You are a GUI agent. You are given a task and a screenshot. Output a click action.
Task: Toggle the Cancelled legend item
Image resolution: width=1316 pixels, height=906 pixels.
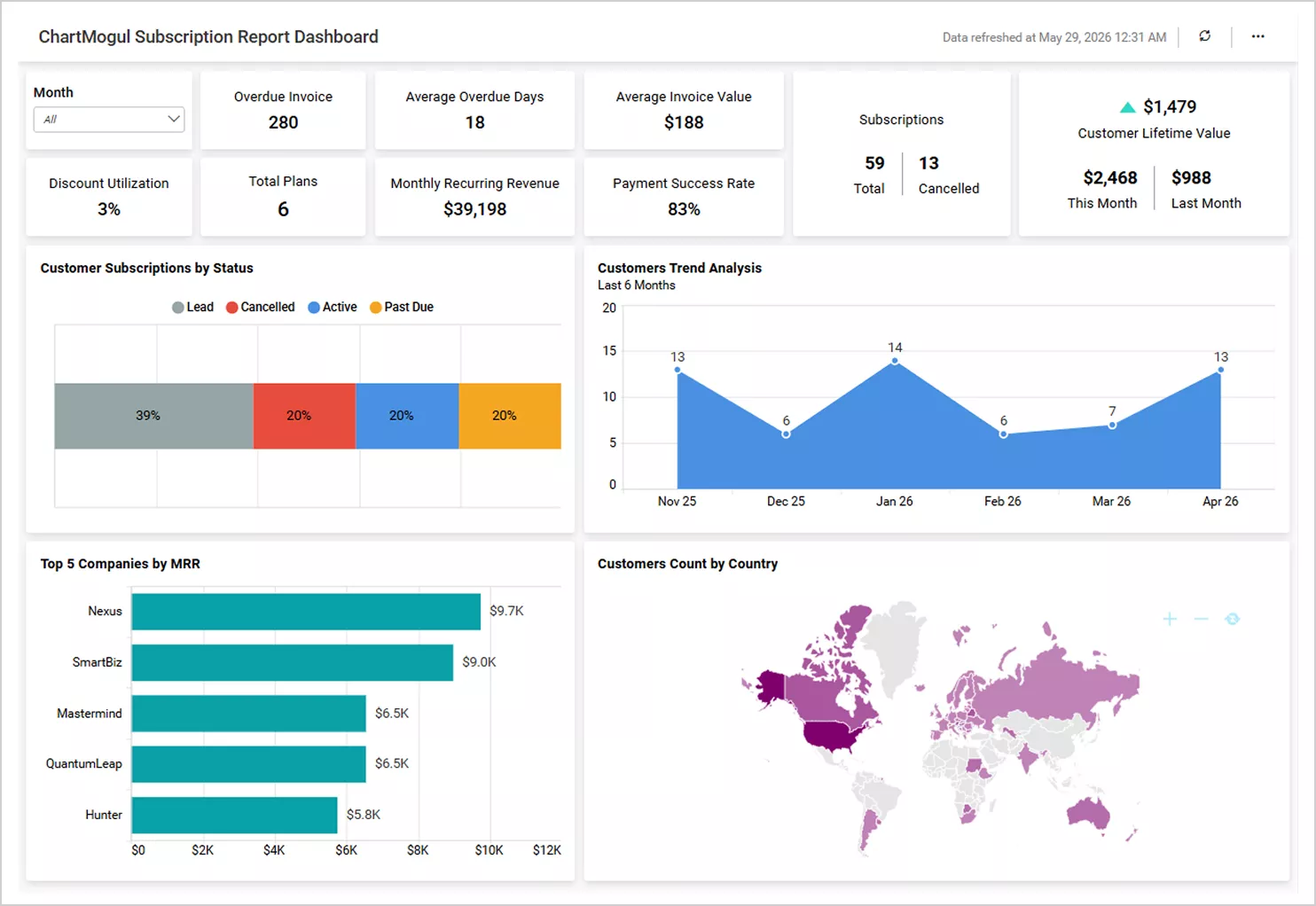point(261,307)
